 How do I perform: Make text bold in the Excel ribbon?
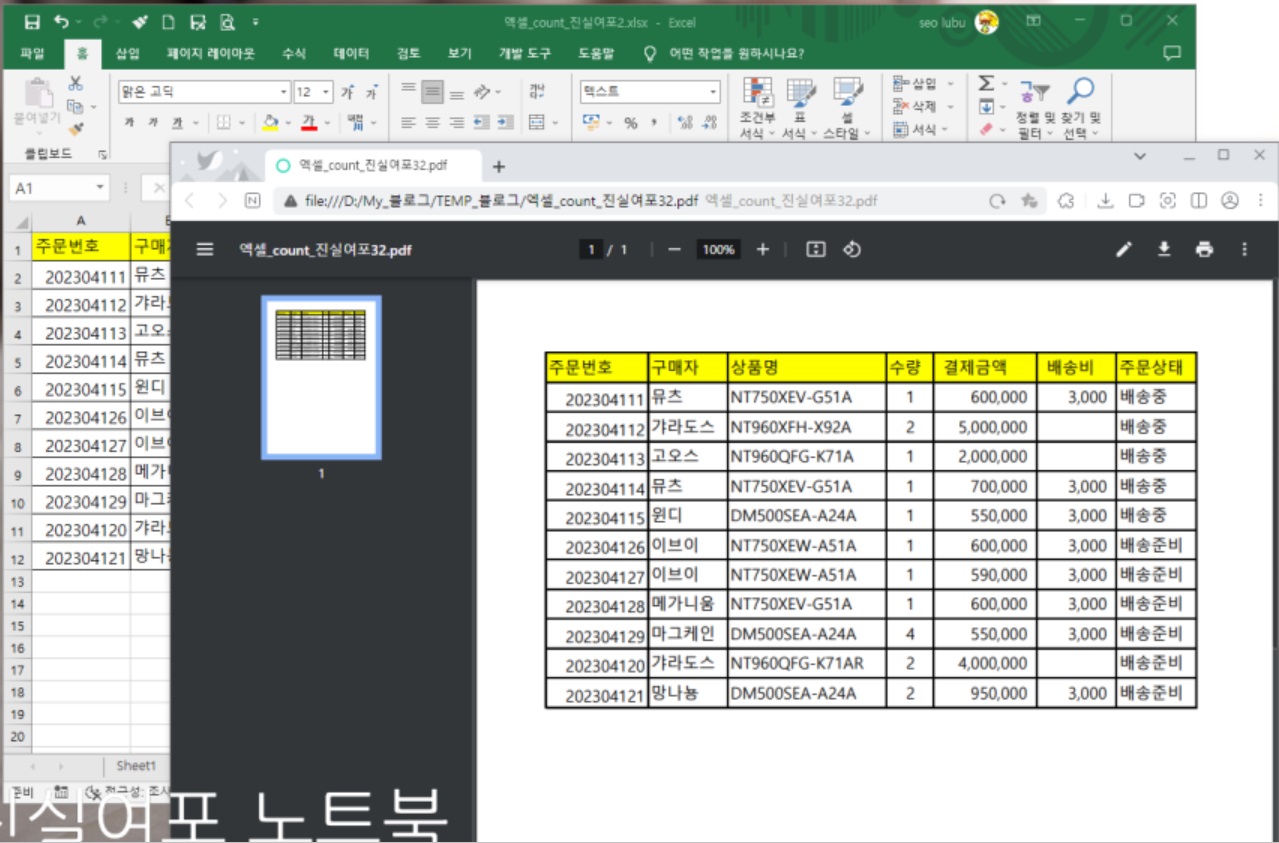[129, 123]
